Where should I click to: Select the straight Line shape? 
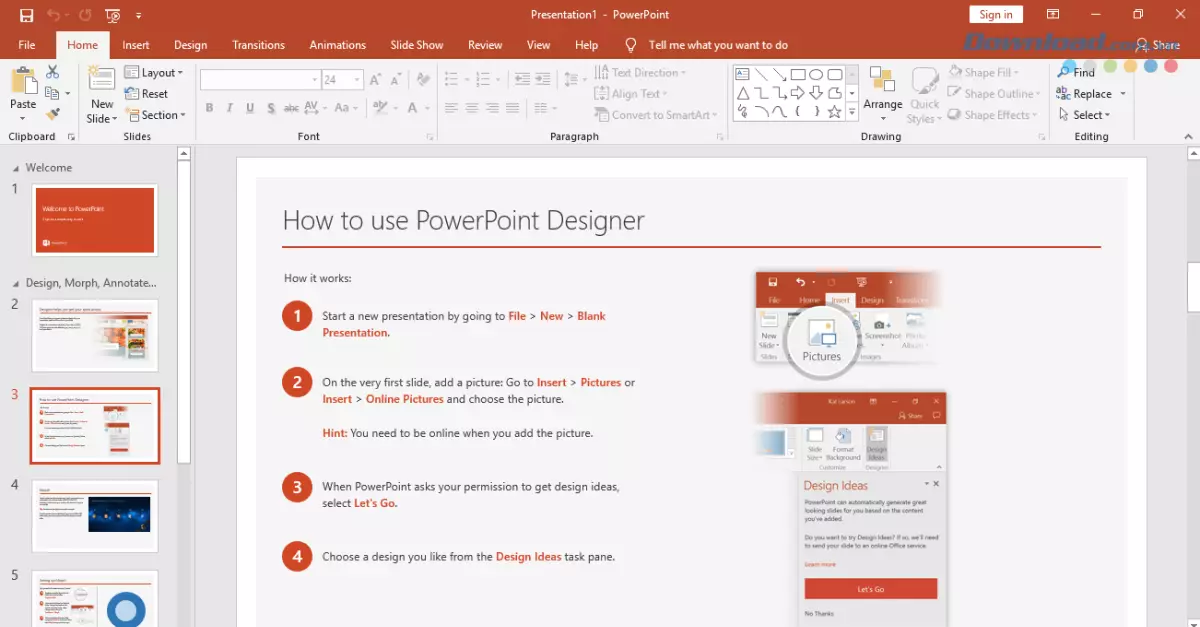coord(761,74)
